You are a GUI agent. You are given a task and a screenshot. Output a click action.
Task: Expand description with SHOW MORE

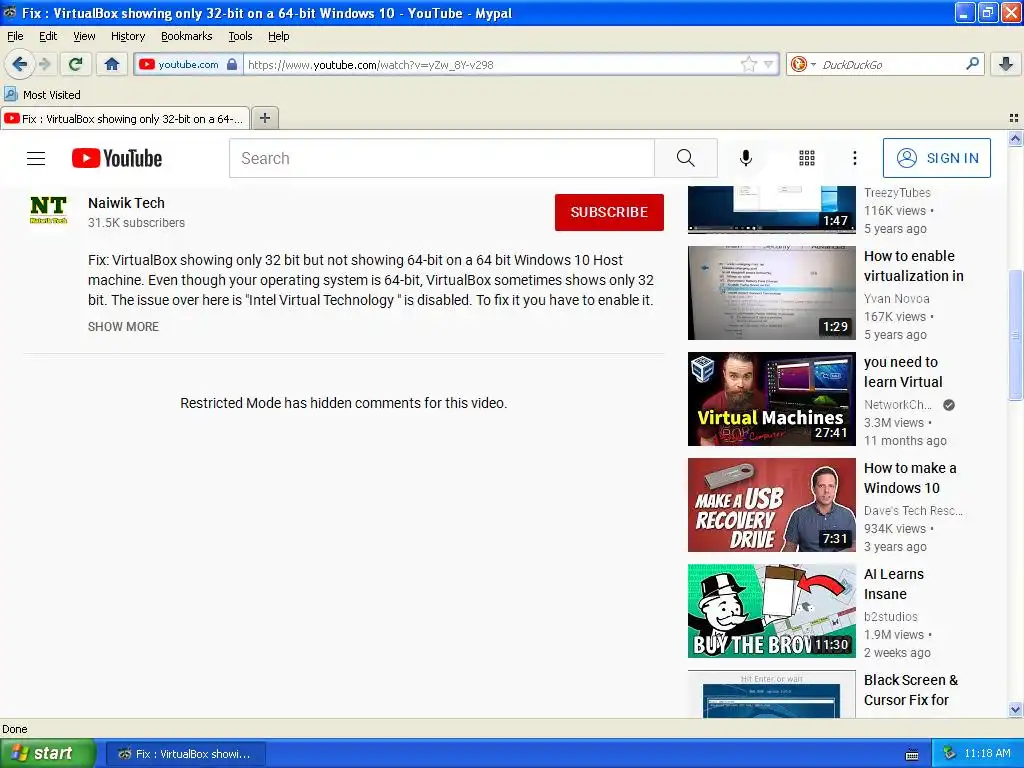point(123,327)
